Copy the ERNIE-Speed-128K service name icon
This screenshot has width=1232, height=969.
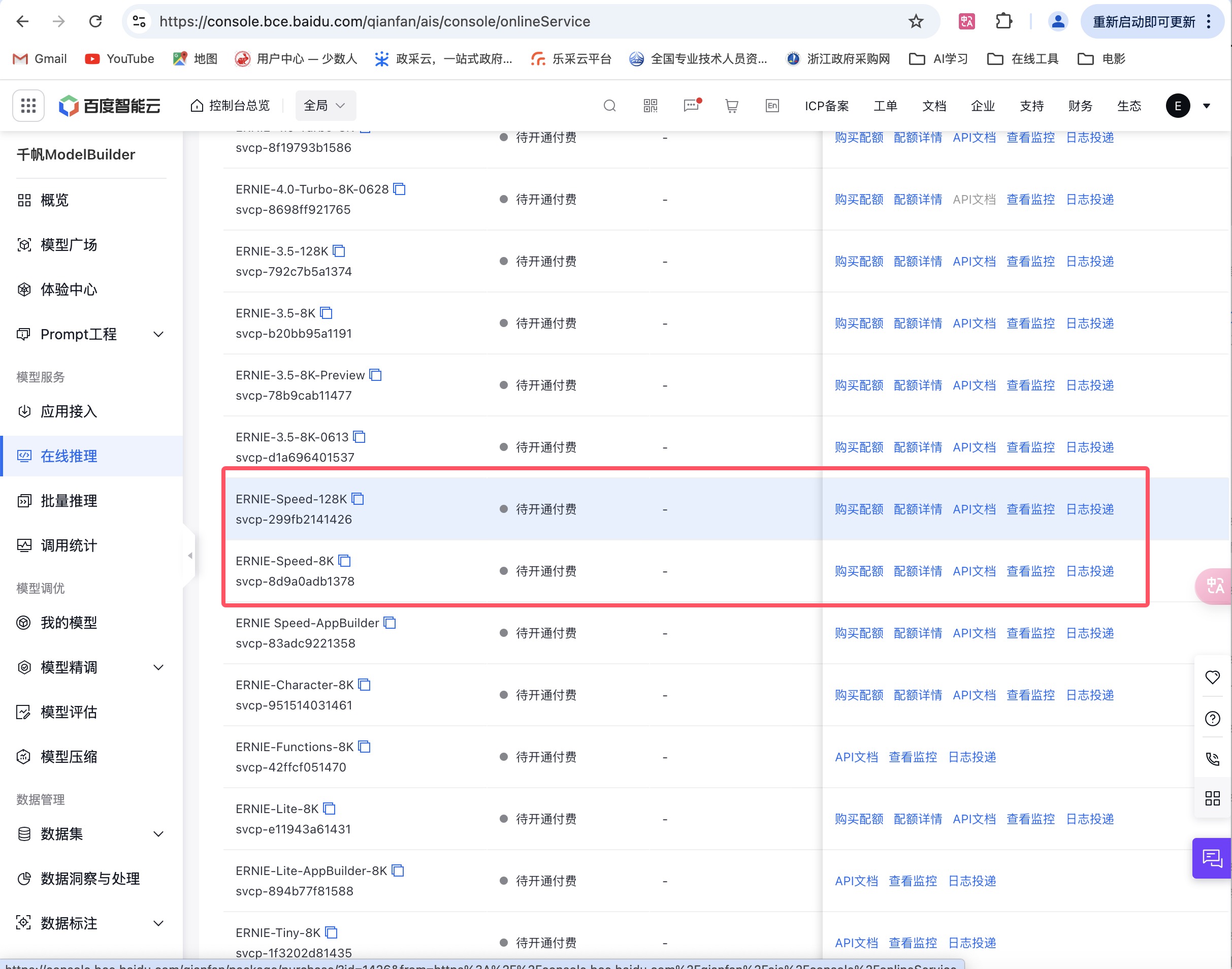[358, 499]
